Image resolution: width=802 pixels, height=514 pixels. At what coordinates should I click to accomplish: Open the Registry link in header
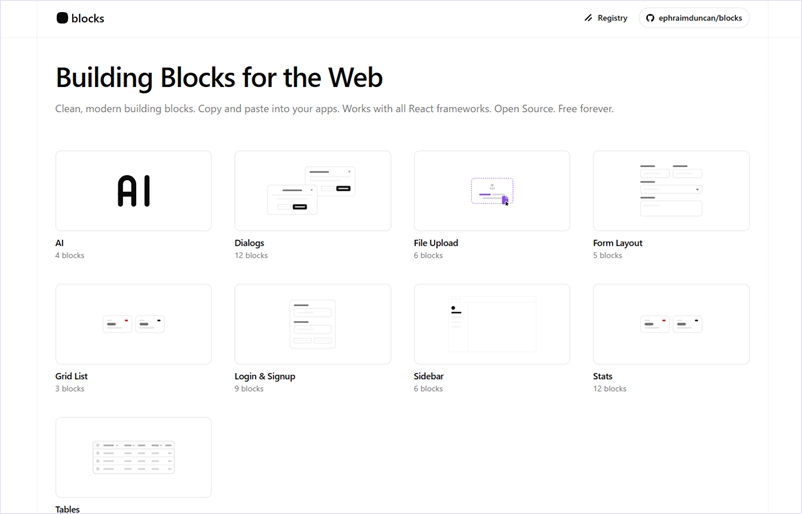point(612,18)
